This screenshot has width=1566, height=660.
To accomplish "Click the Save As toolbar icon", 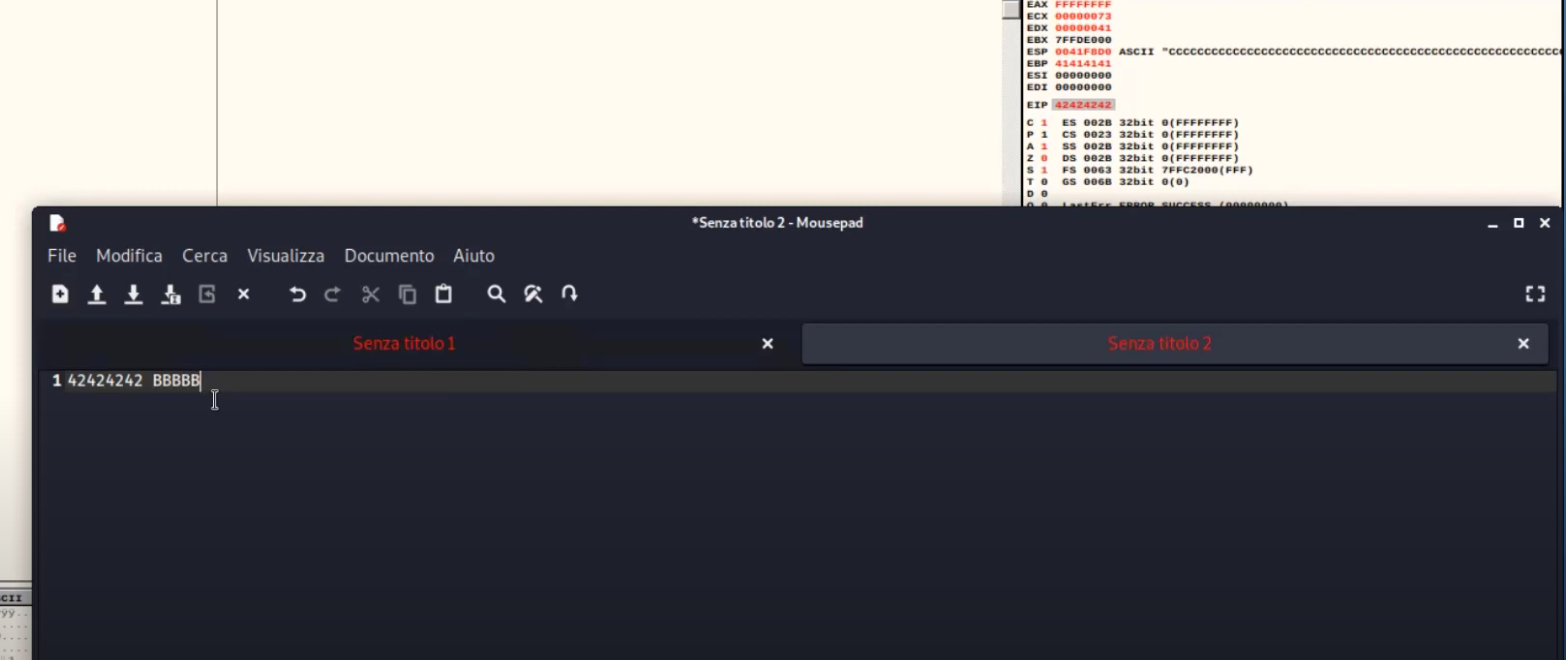I will point(171,294).
